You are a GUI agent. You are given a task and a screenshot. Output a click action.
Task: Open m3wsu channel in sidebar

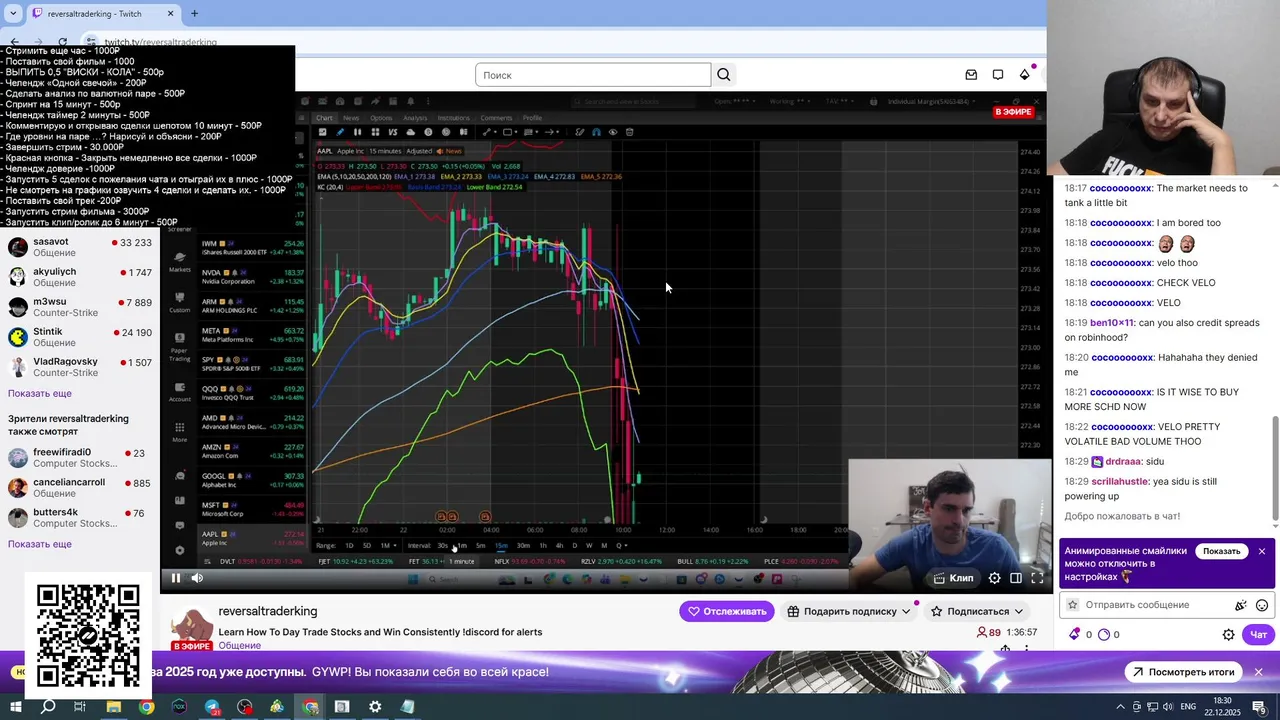pos(80,307)
